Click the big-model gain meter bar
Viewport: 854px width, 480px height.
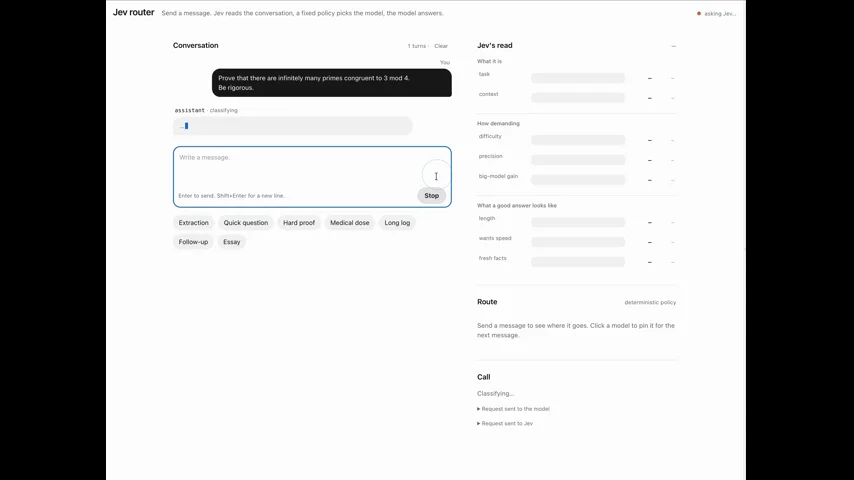coord(578,180)
